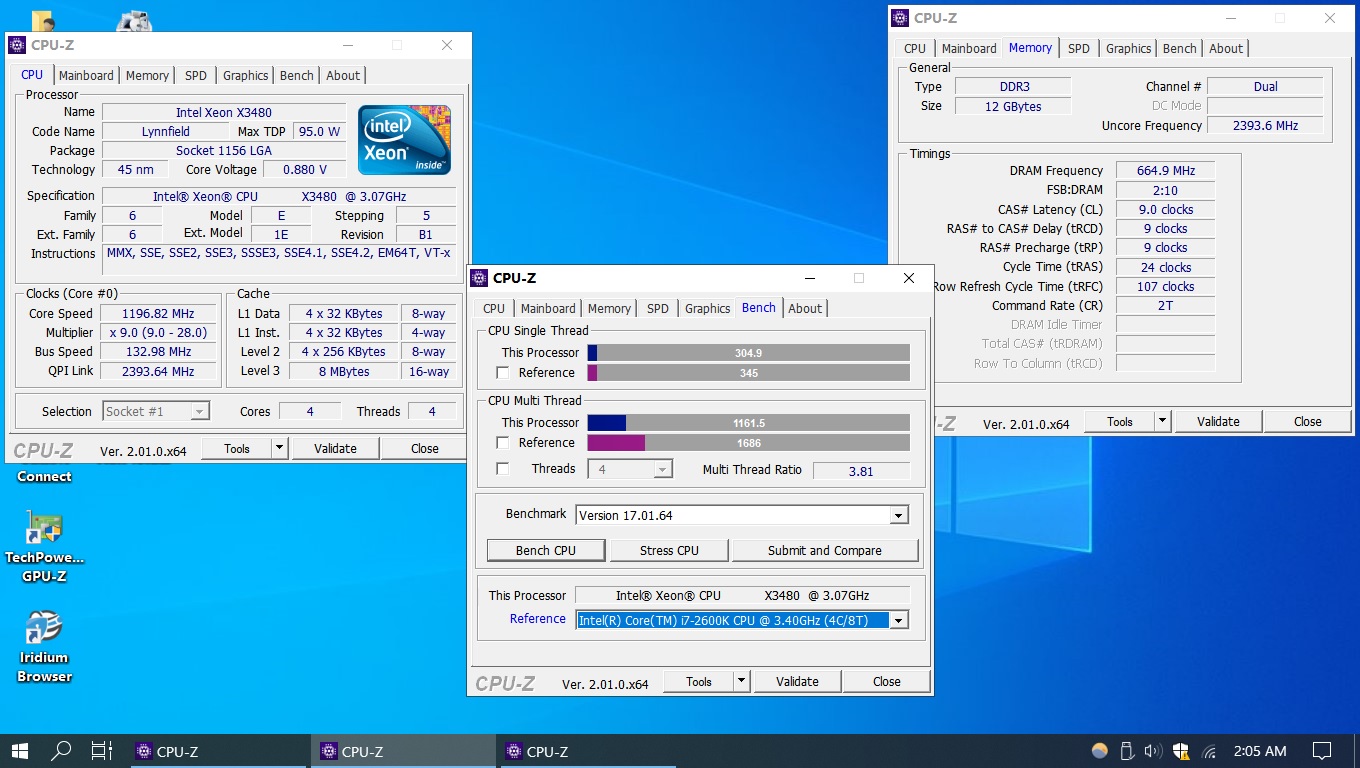Viewport: 1360px width, 768px height.
Task: Click the DRAM Frequency value field
Action: (1166, 171)
